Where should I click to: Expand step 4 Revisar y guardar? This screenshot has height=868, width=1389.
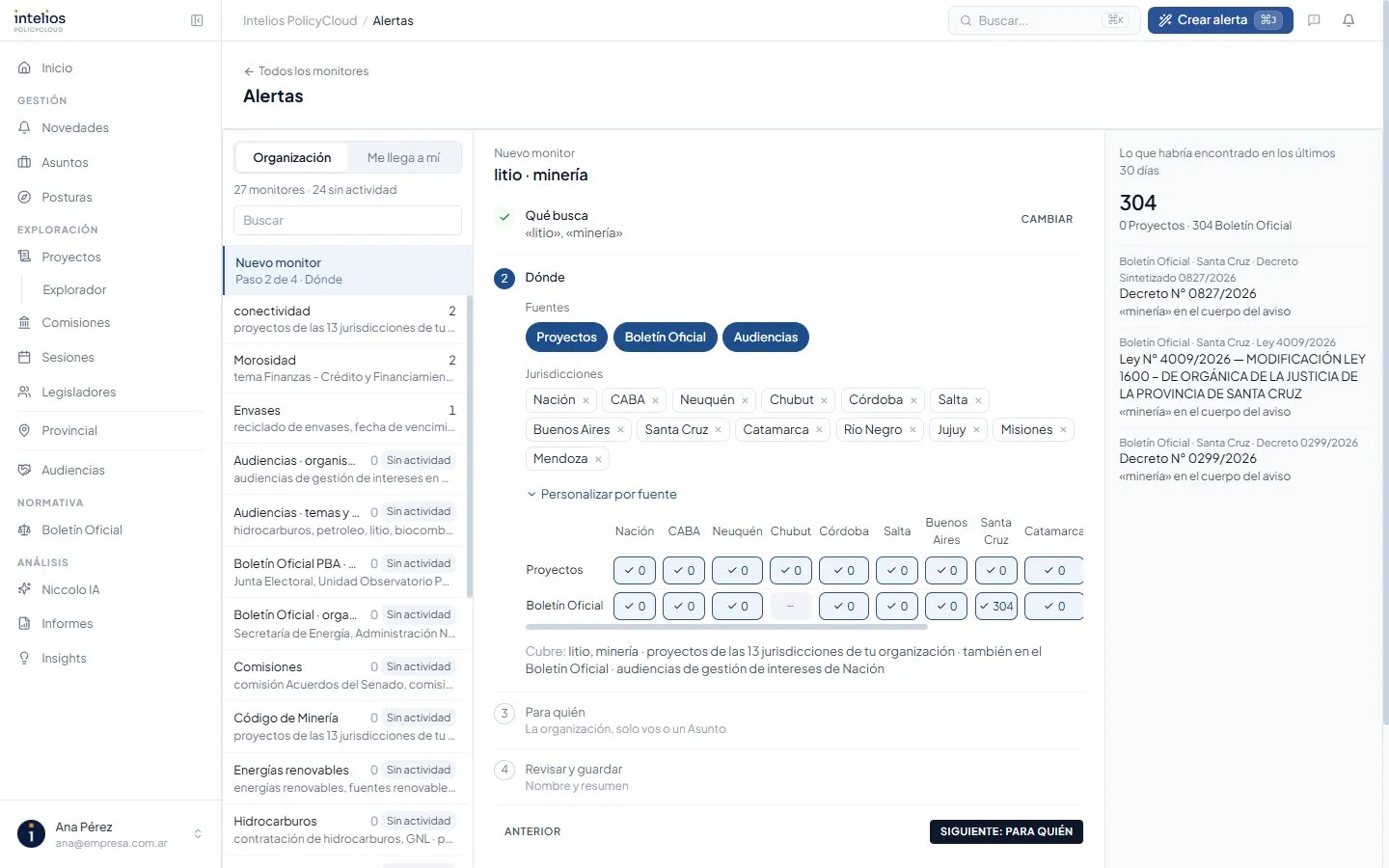point(788,777)
